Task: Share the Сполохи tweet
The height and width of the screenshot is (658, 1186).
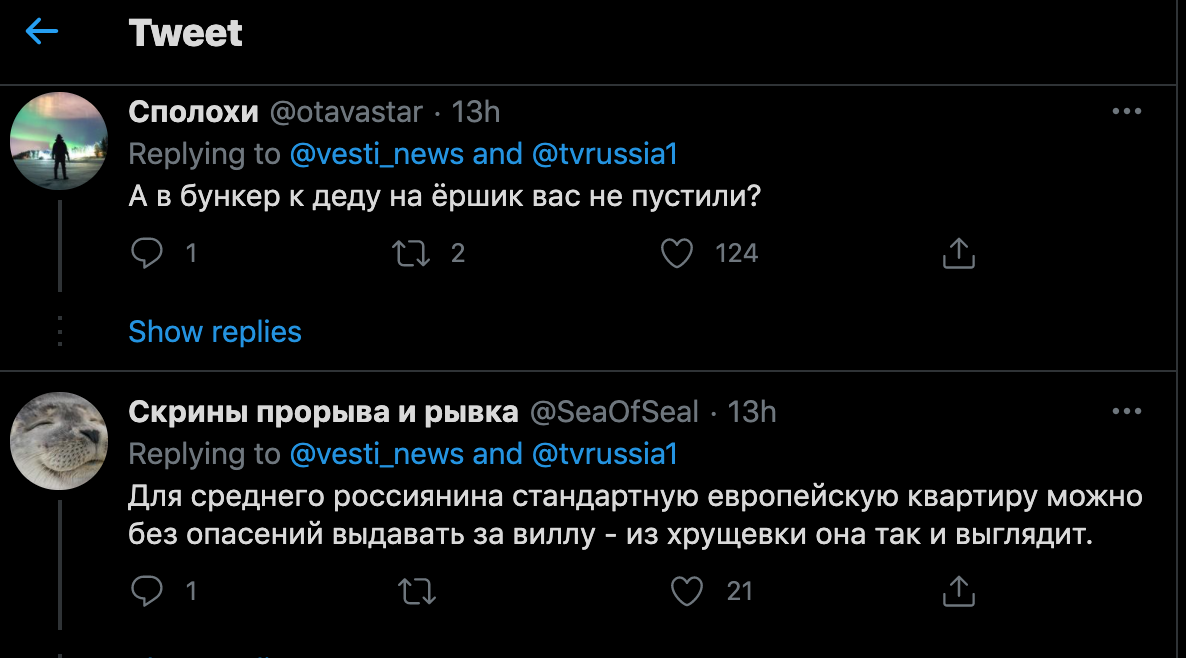Action: (x=958, y=253)
